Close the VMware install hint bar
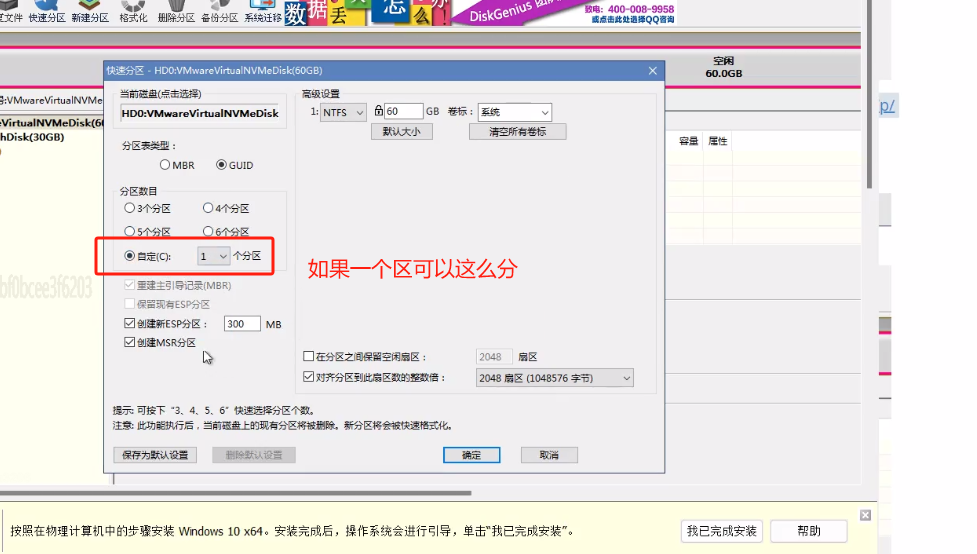 point(865,515)
